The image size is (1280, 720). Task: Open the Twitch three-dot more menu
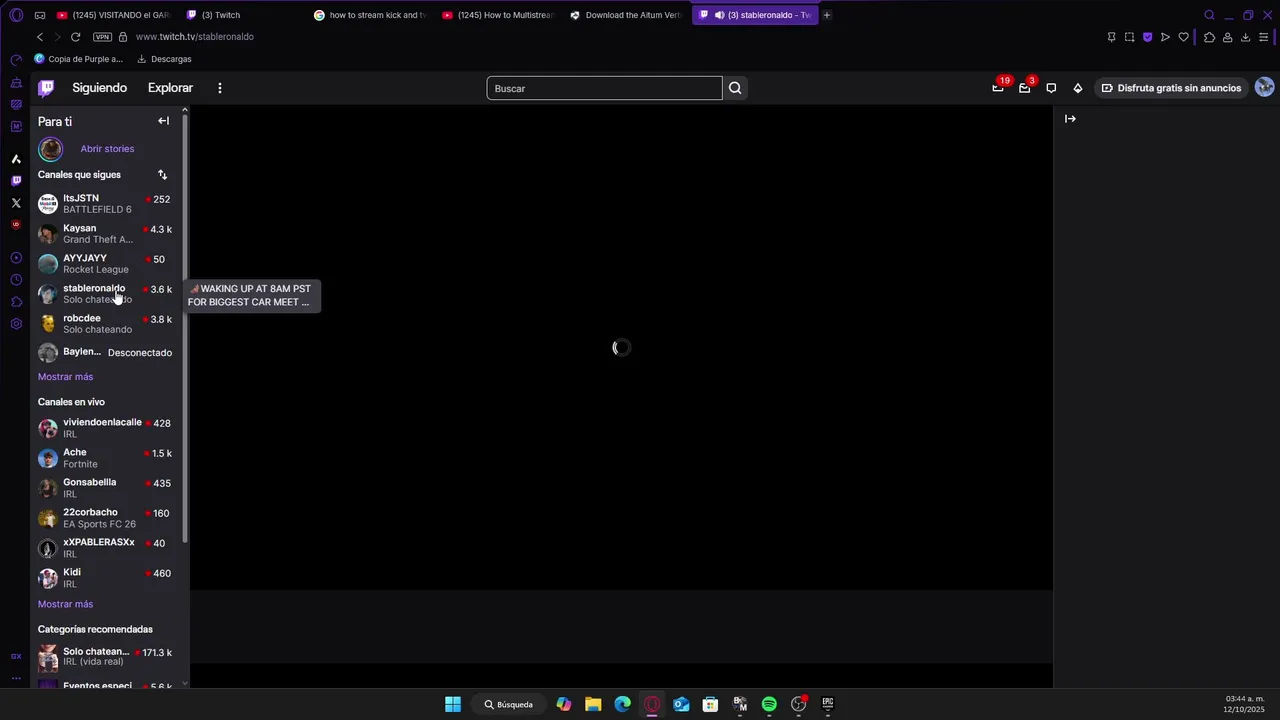[220, 88]
